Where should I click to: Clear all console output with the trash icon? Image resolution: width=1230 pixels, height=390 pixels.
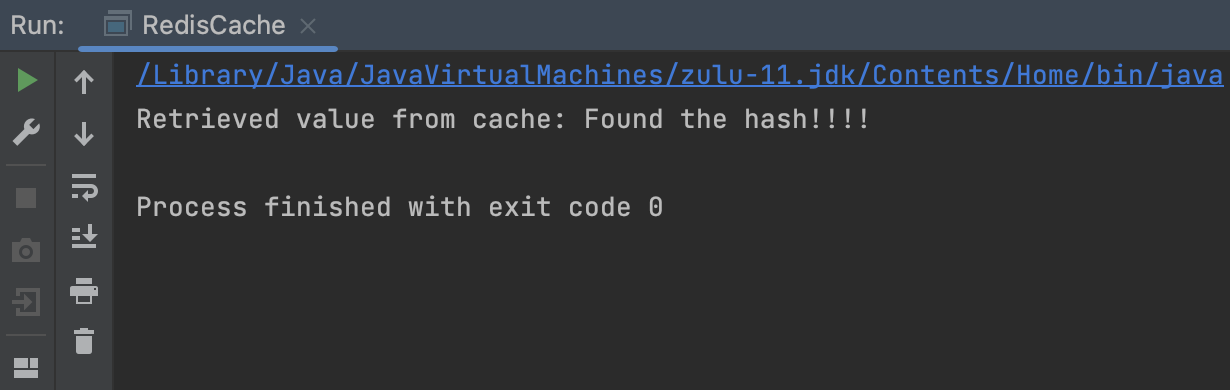pos(85,341)
